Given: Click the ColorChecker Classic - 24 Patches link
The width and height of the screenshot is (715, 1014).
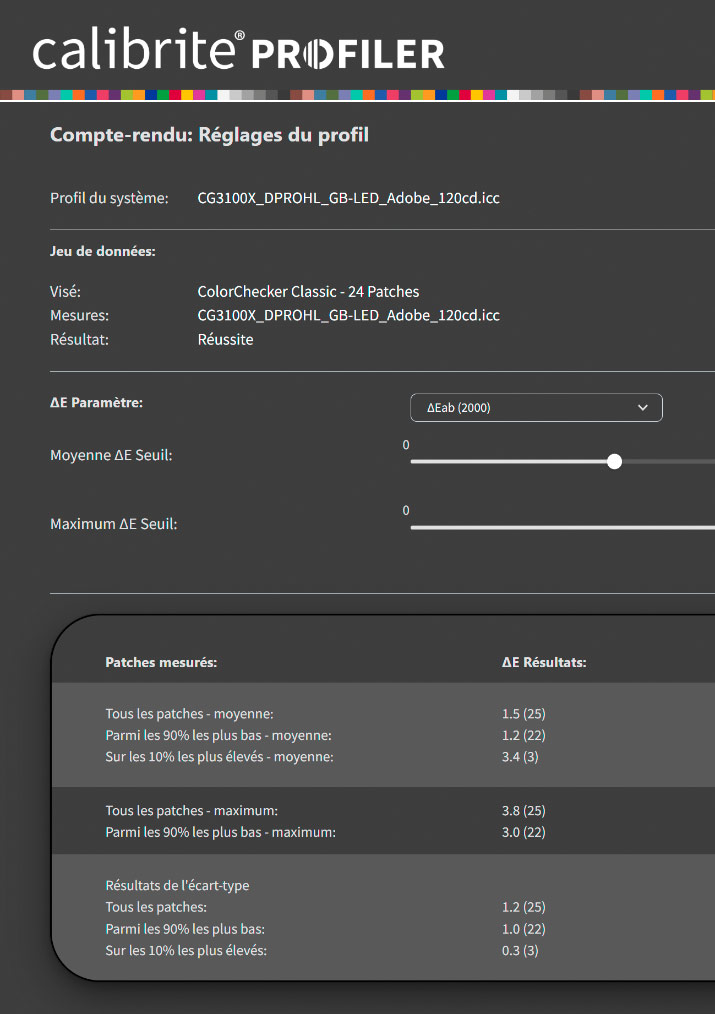Looking at the screenshot, I should pos(306,291).
